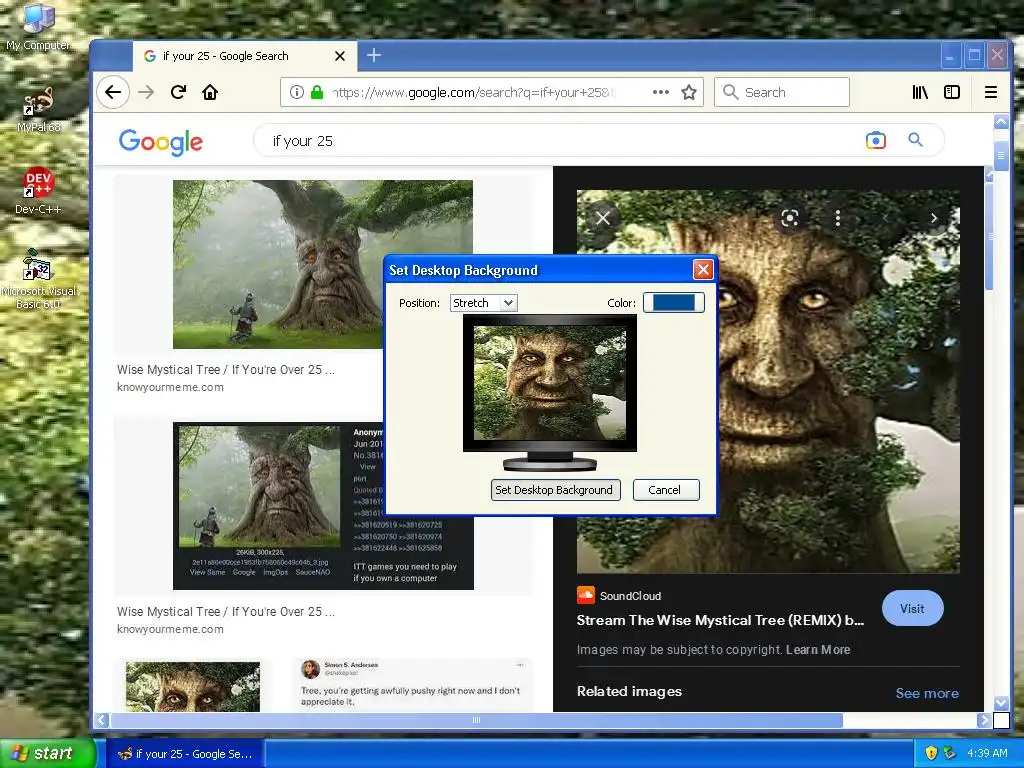Click the horizontal scrollbar left arrow
The height and width of the screenshot is (768, 1024).
click(101, 720)
